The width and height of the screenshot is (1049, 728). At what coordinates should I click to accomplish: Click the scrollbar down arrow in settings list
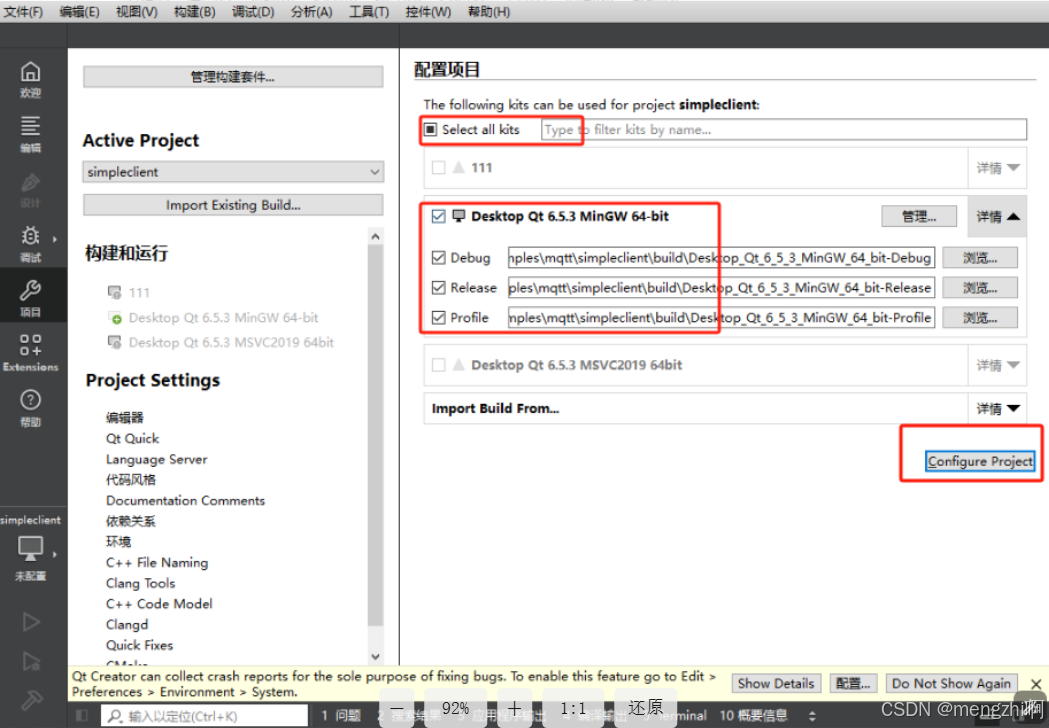tap(375, 656)
